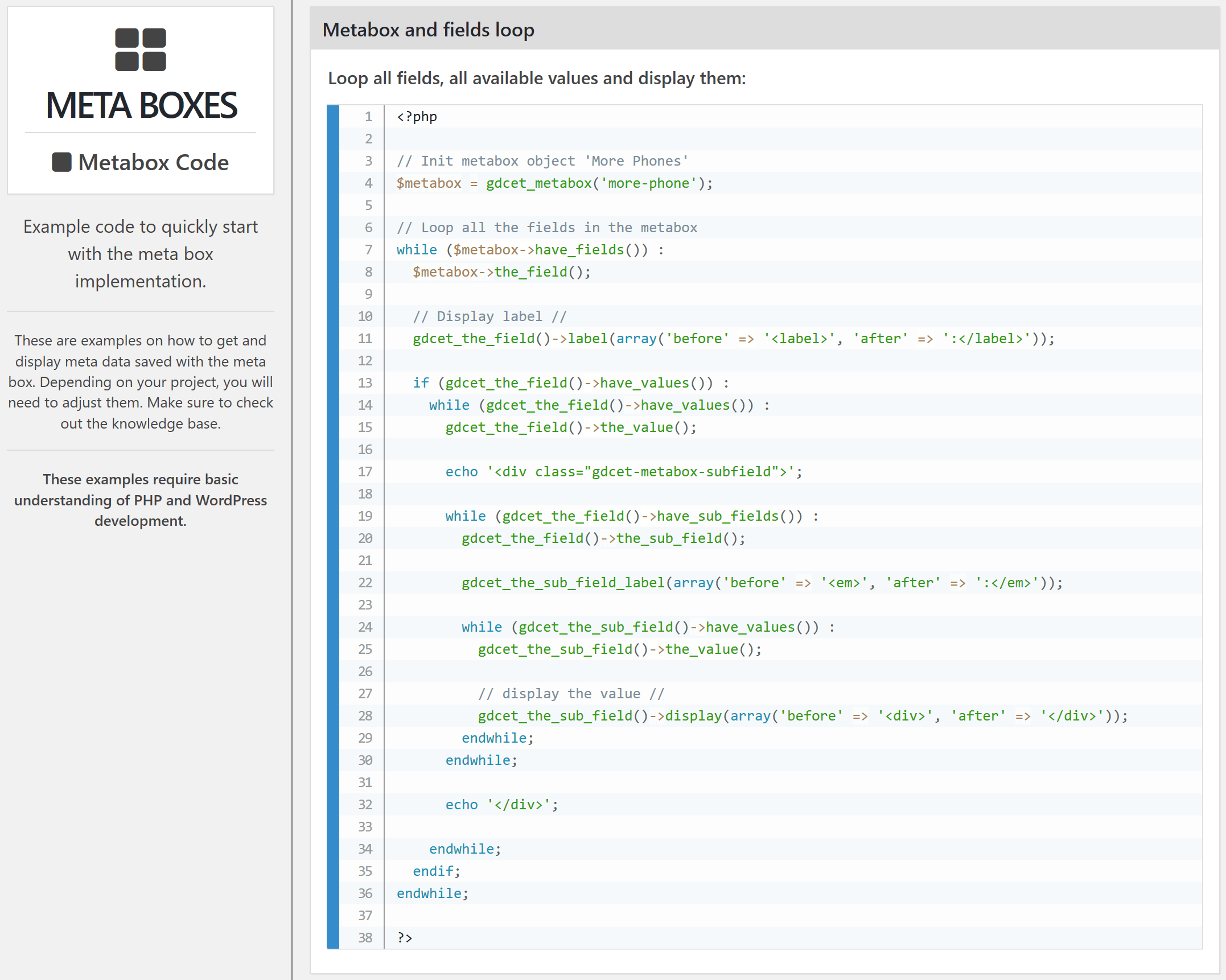Image resolution: width=1226 pixels, height=980 pixels.
Task: Click the '// display the value //' comment
Action: pos(571,694)
